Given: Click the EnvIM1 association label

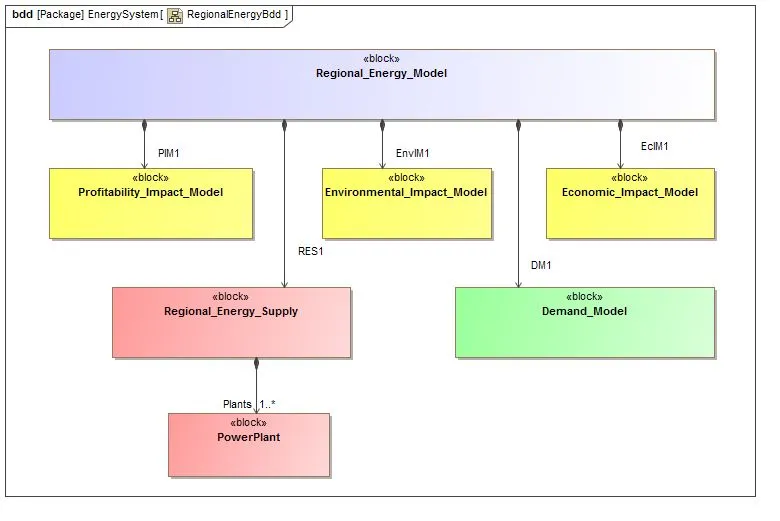Looking at the screenshot, I should pyautogui.click(x=412, y=153).
